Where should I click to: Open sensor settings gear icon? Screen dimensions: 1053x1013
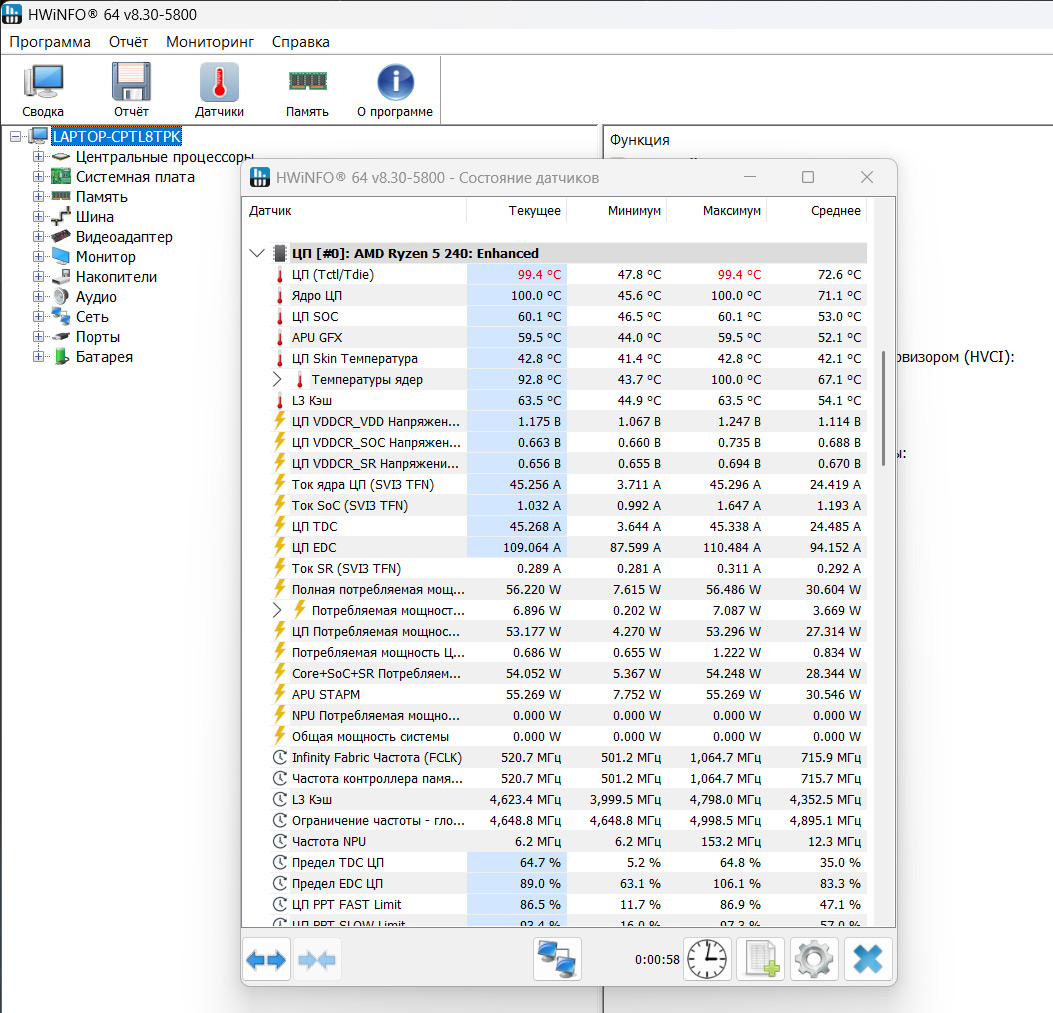pos(814,959)
